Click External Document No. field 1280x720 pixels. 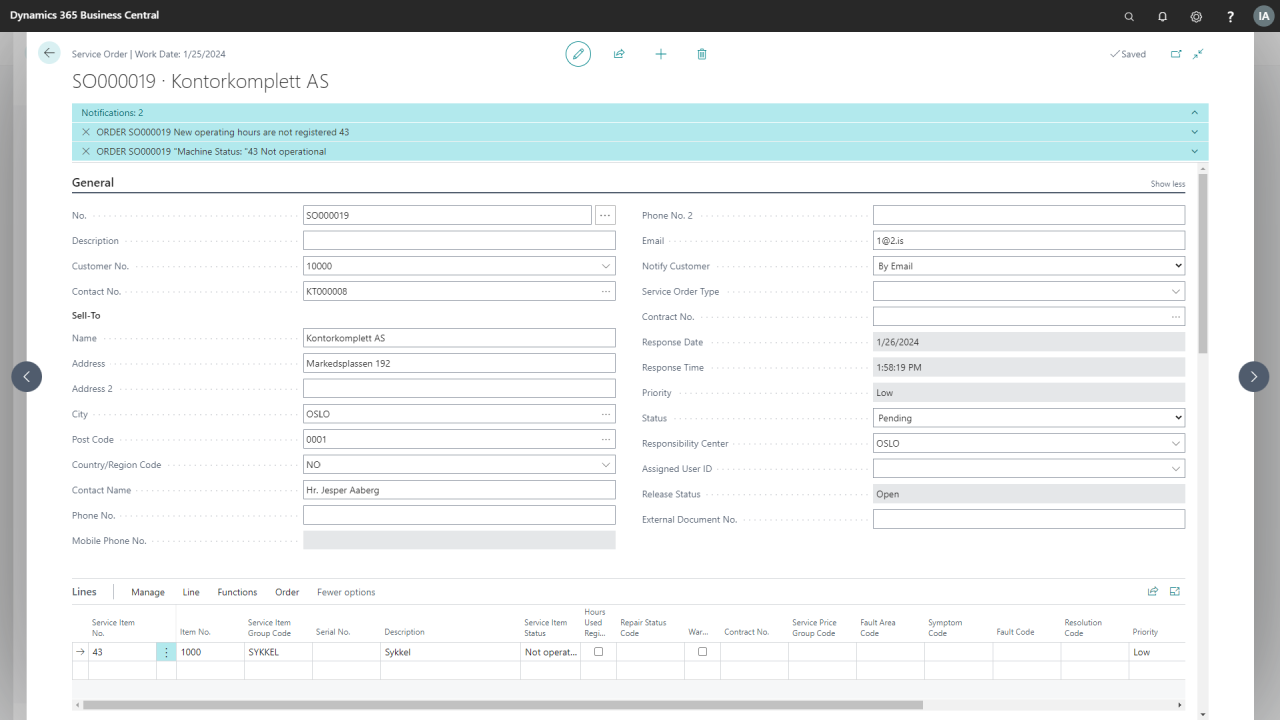pos(1029,520)
